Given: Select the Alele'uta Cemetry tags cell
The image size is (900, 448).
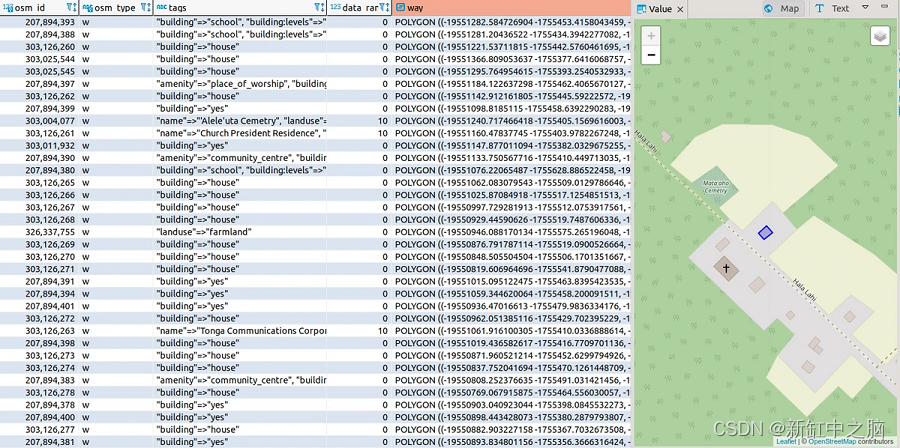Looking at the screenshot, I should [240, 120].
